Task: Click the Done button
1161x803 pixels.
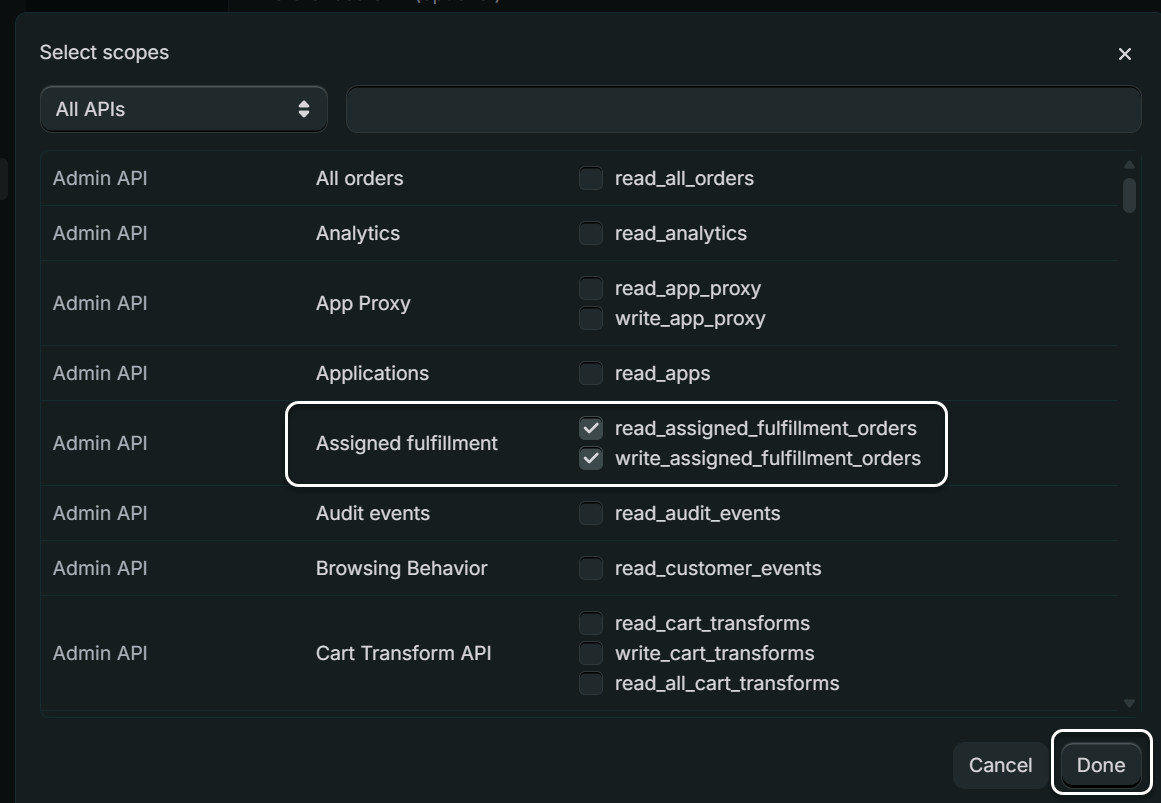Action: point(1100,765)
